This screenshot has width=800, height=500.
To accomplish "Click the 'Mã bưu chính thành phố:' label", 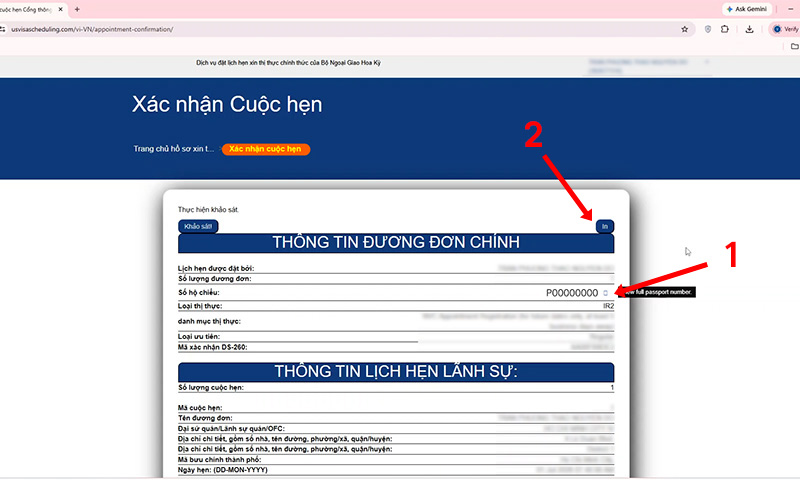I will 219,460.
